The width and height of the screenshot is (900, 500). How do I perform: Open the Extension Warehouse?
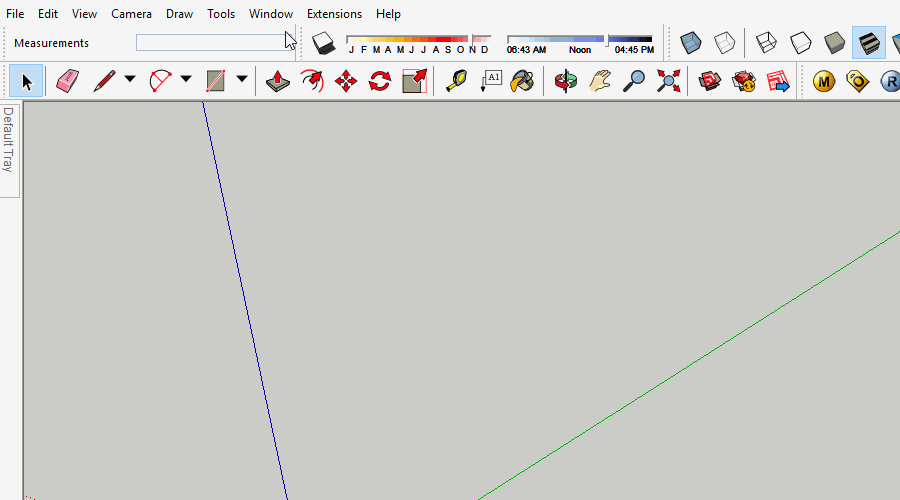744,81
